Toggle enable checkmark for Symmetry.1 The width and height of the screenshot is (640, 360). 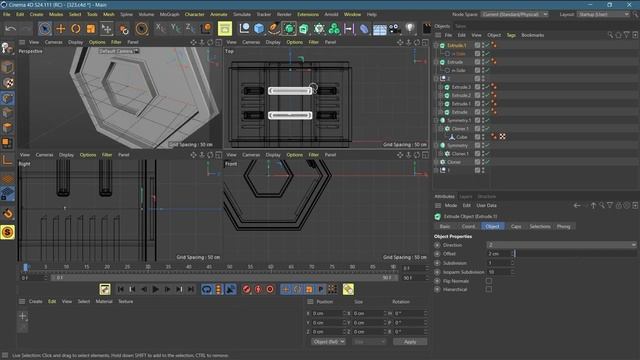point(487,120)
